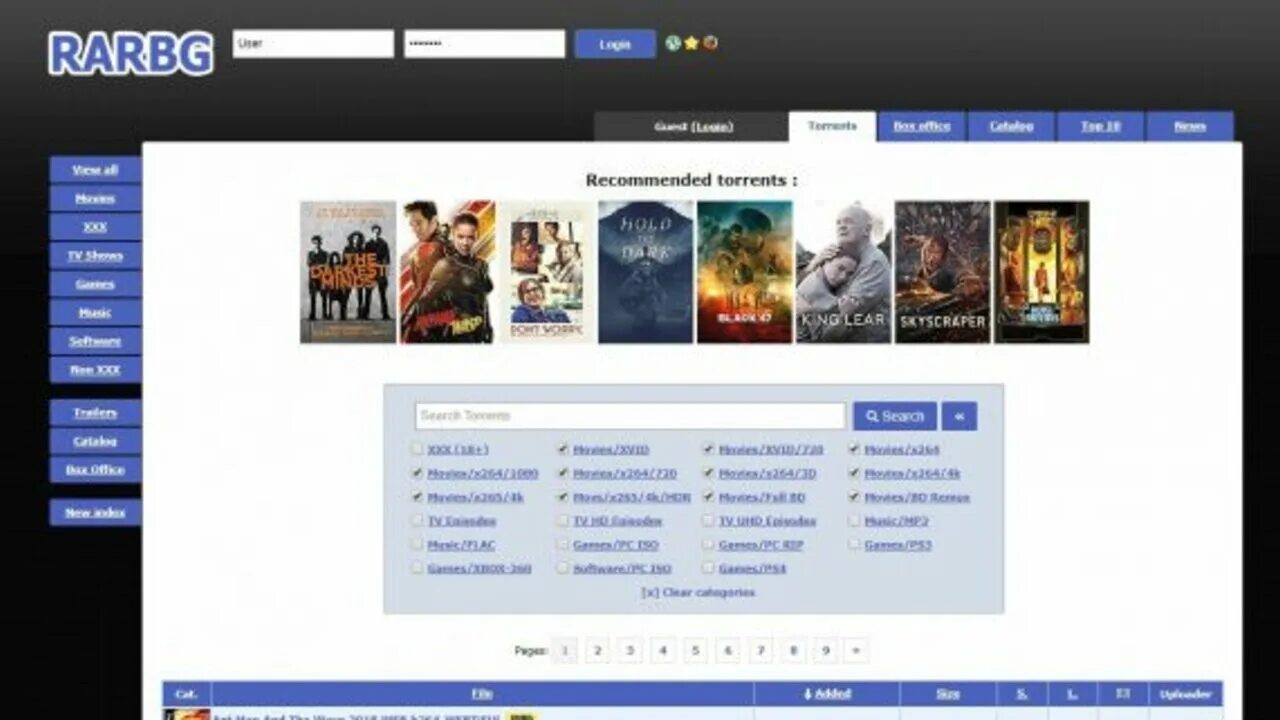1280x720 pixels.
Task: Click the Search button with magnifier
Action: point(895,416)
